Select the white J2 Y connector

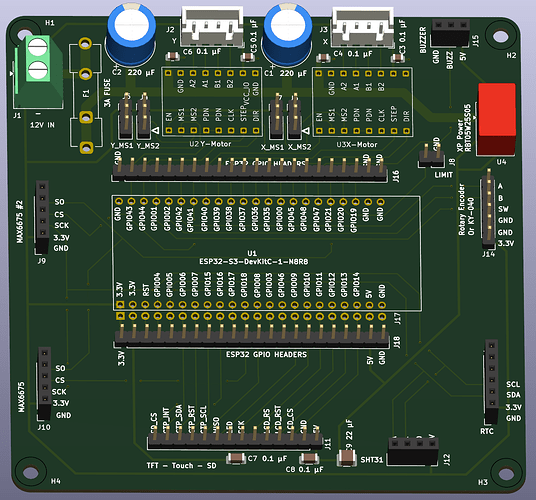point(212,27)
